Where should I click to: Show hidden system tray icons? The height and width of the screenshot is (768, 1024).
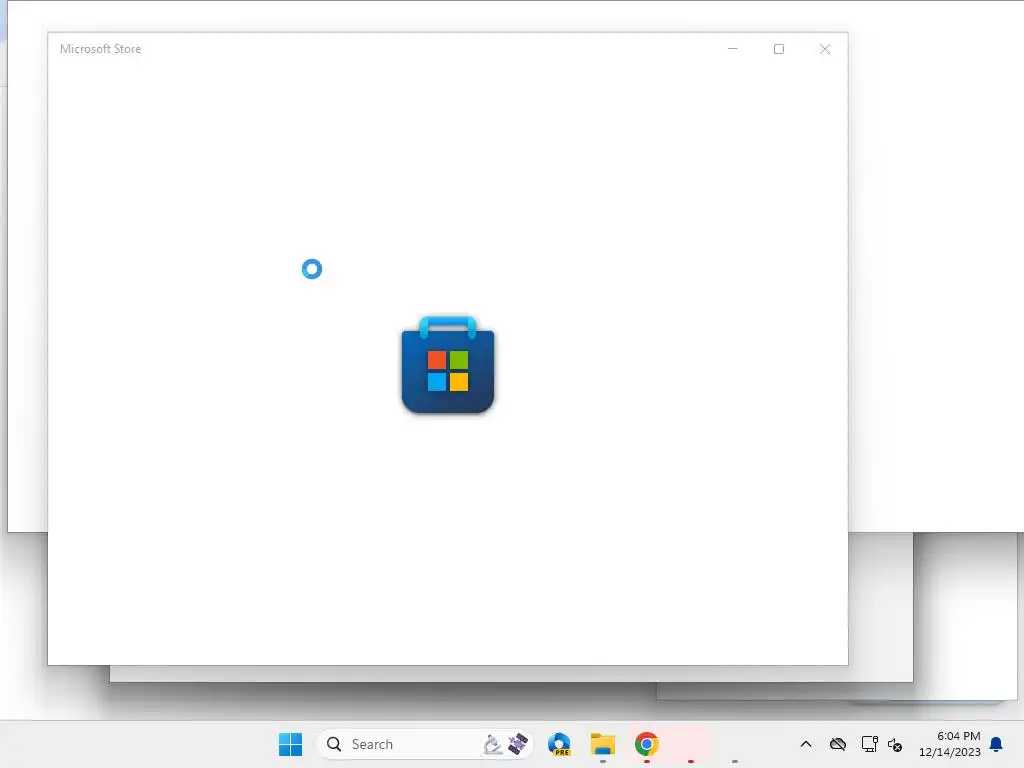tap(806, 744)
